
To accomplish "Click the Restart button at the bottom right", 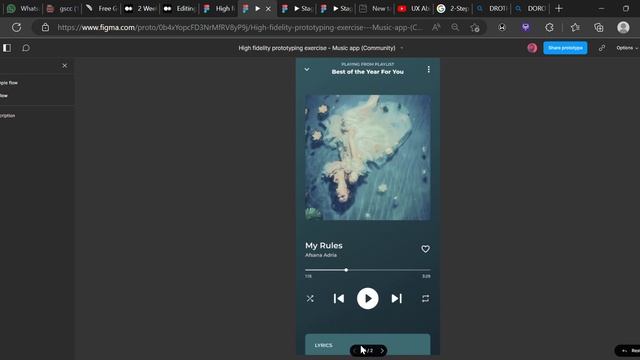I will (629, 351).
